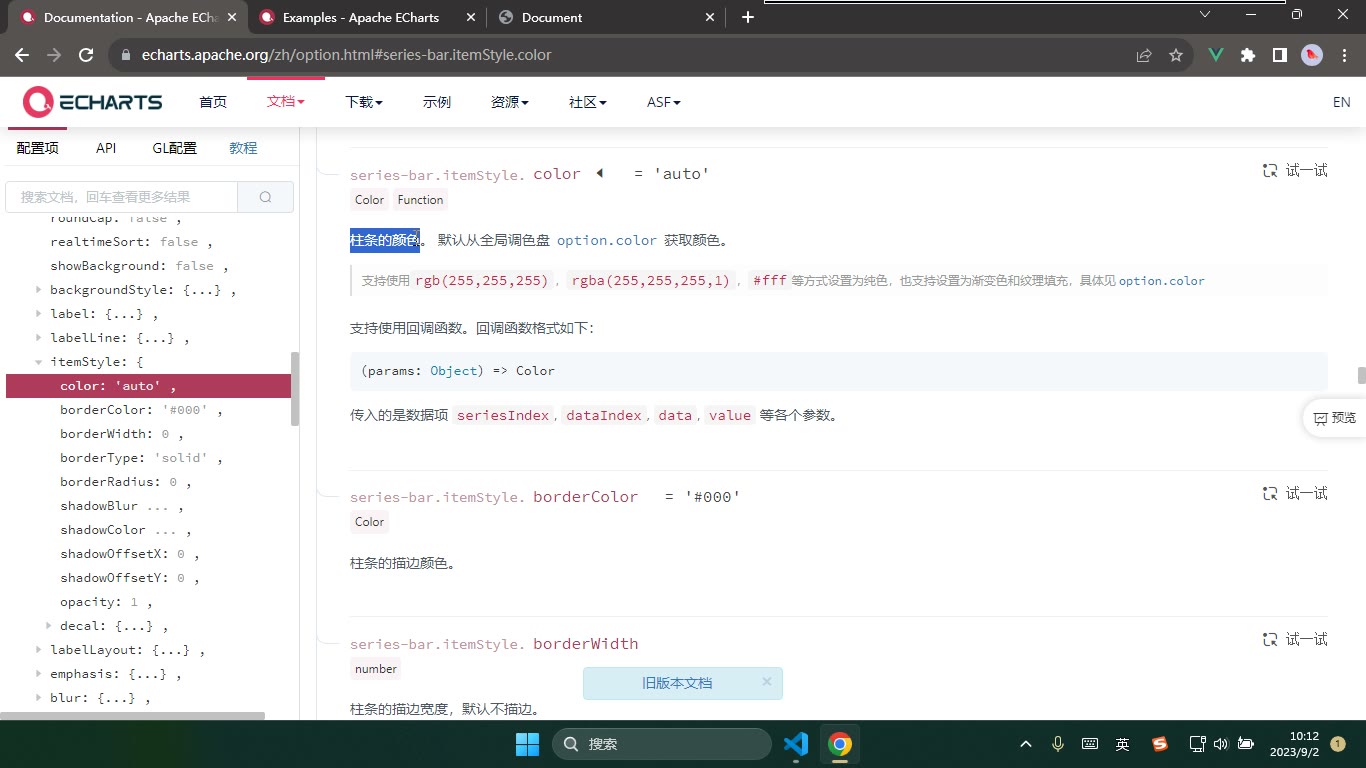
Task: Open Visual Studio Code from the taskbar
Action: [x=796, y=744]
